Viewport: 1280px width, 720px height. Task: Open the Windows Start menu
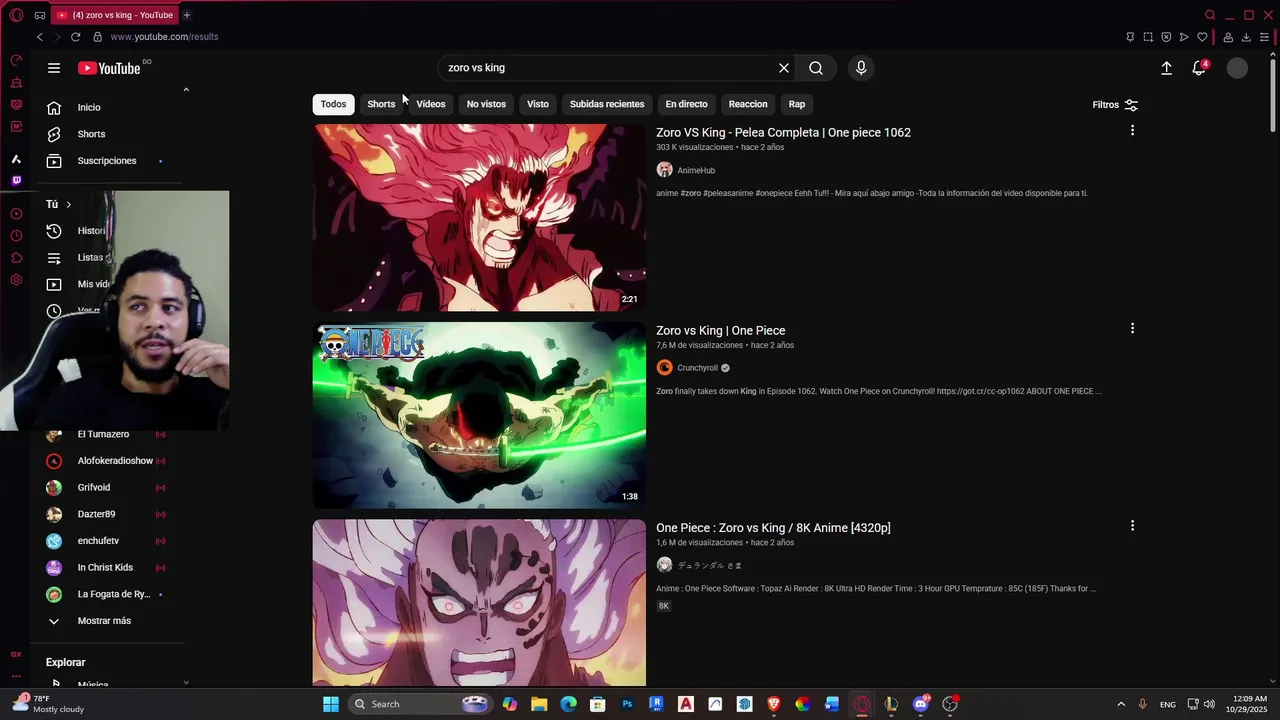[x=331, y=704]
